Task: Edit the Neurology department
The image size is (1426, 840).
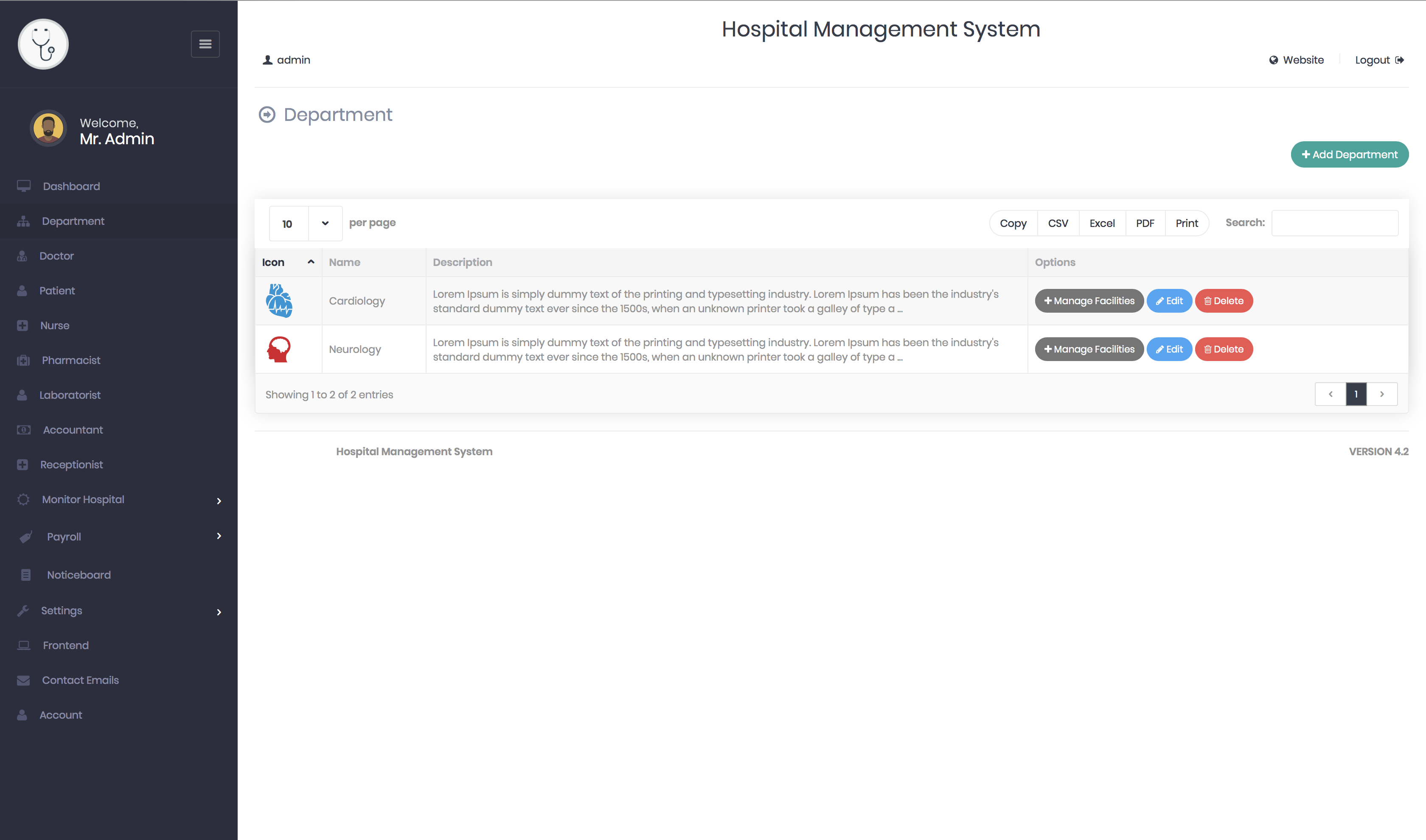Action: click(1169, 349)
